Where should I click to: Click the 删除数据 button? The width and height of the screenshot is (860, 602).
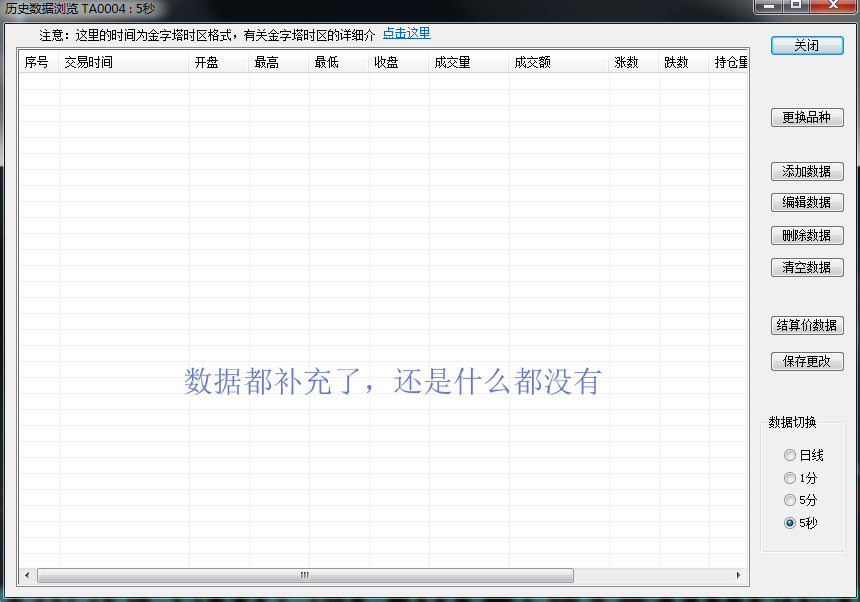pyautogui.click(x=807, y=236)
